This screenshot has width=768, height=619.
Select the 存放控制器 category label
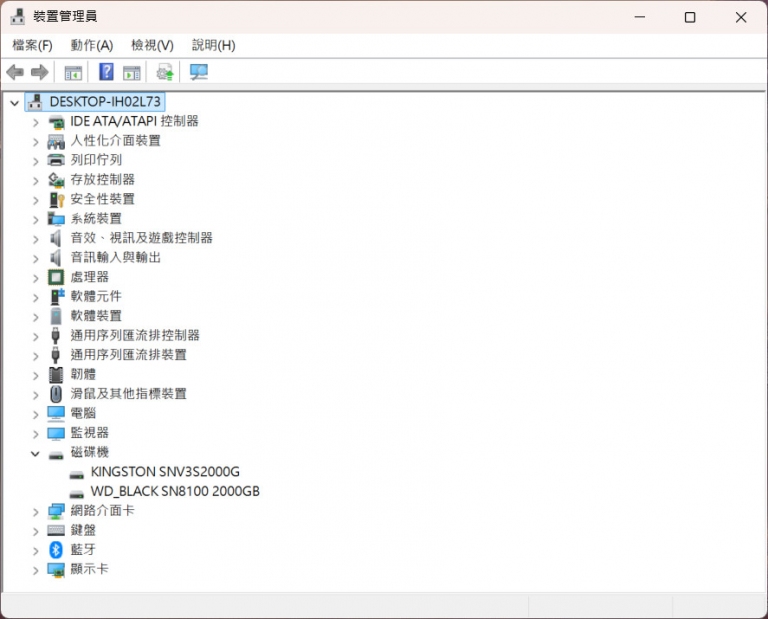[102, 179]
